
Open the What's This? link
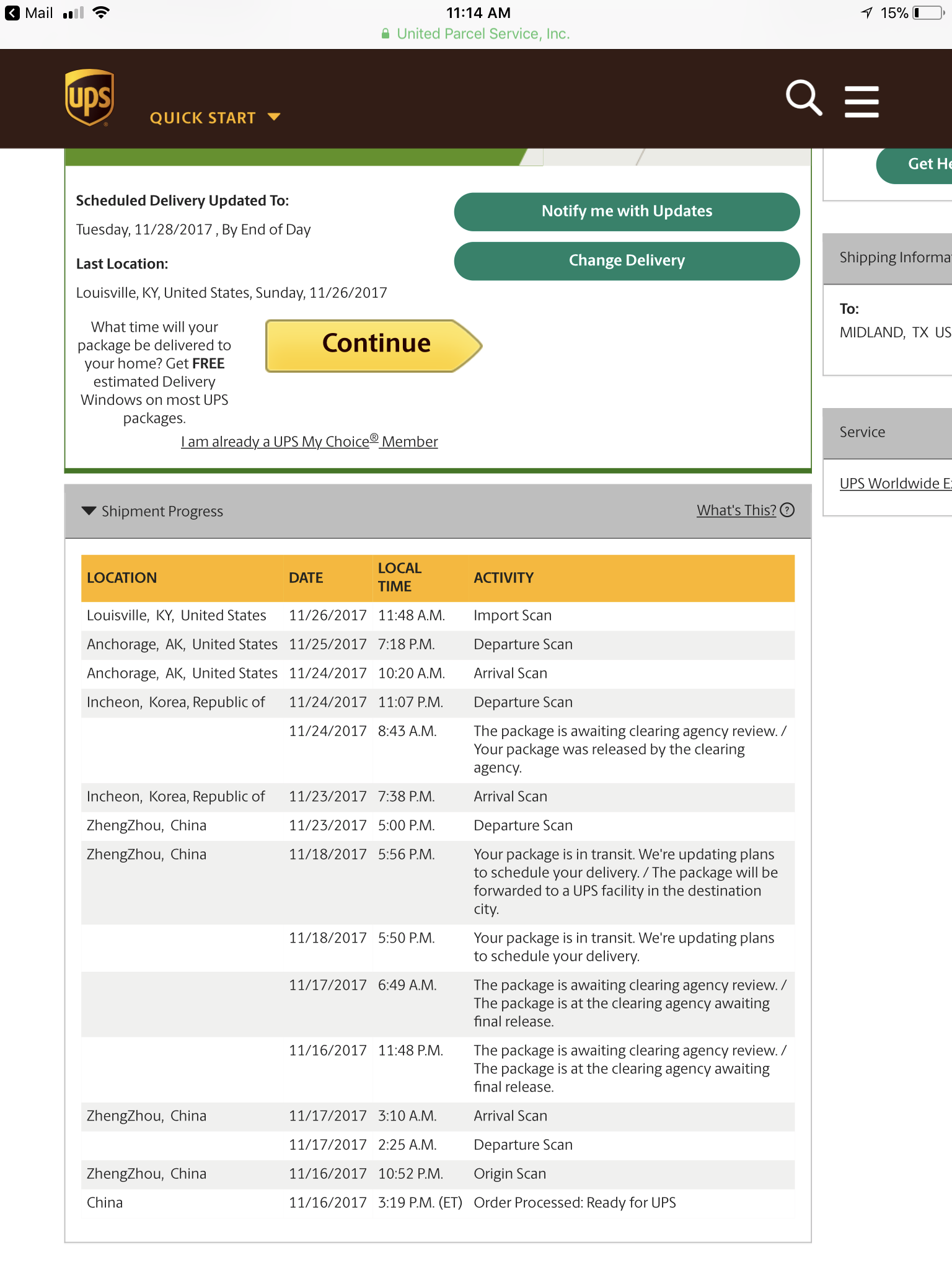(736, 510)
